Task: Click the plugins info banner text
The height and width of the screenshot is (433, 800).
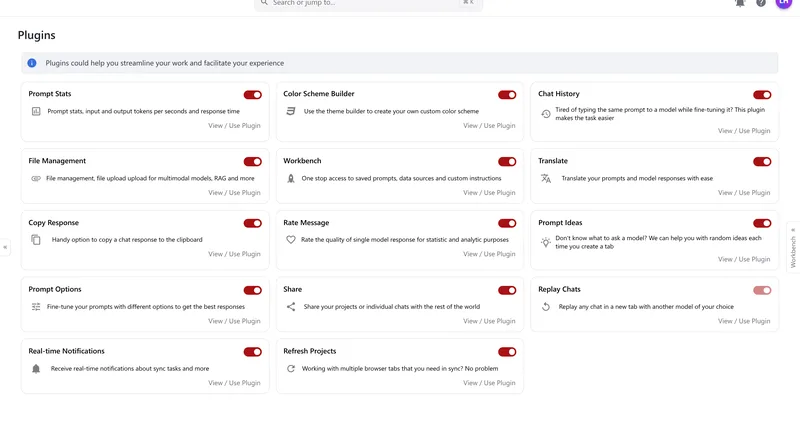Action: tap(164, 63)
